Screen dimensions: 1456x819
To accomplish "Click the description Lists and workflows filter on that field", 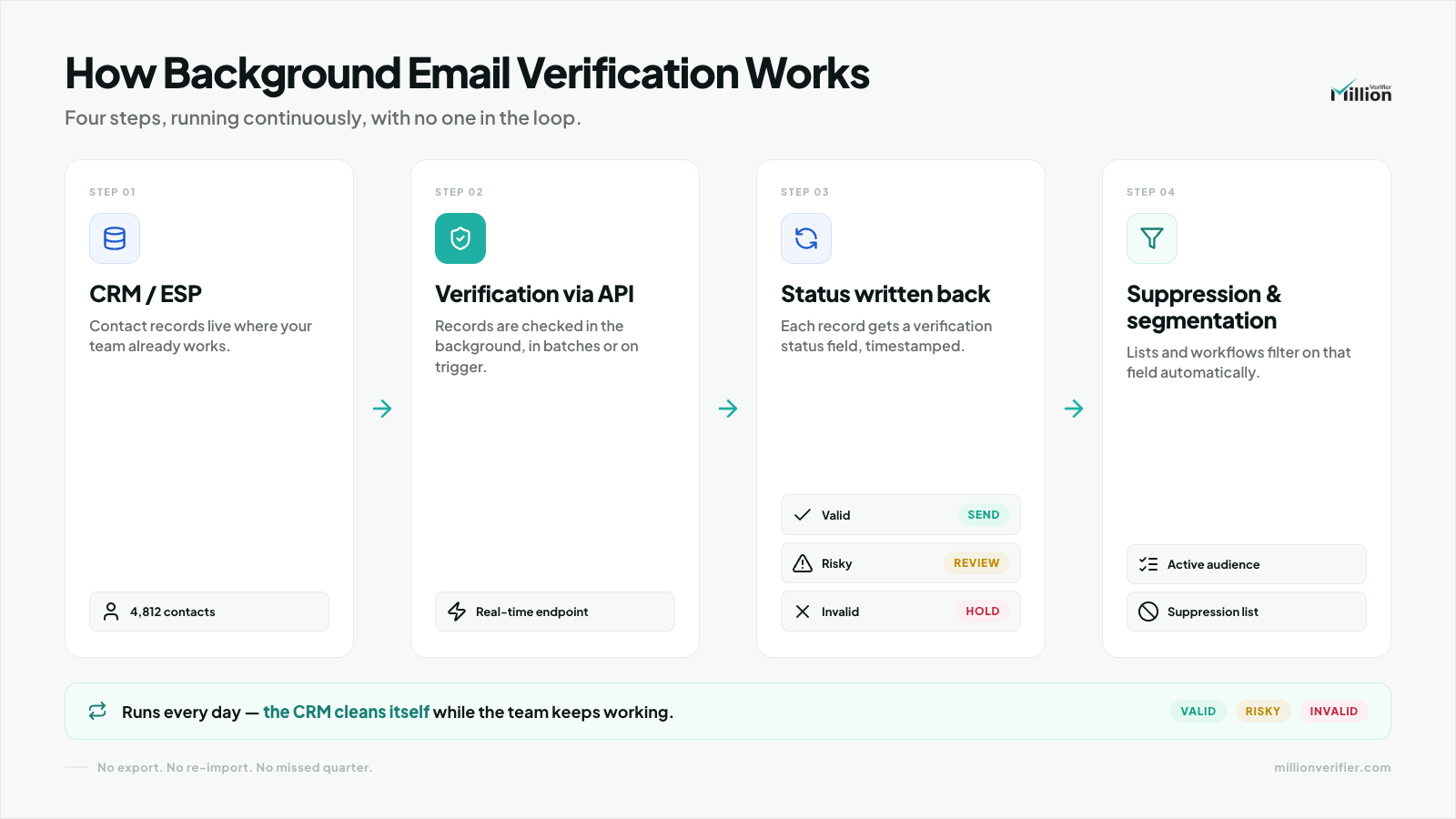I will [x=1239, y=362].
